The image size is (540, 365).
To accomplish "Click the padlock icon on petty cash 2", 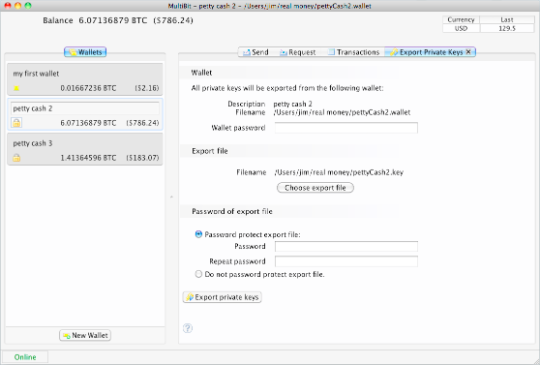I will (x=16, y=123).
